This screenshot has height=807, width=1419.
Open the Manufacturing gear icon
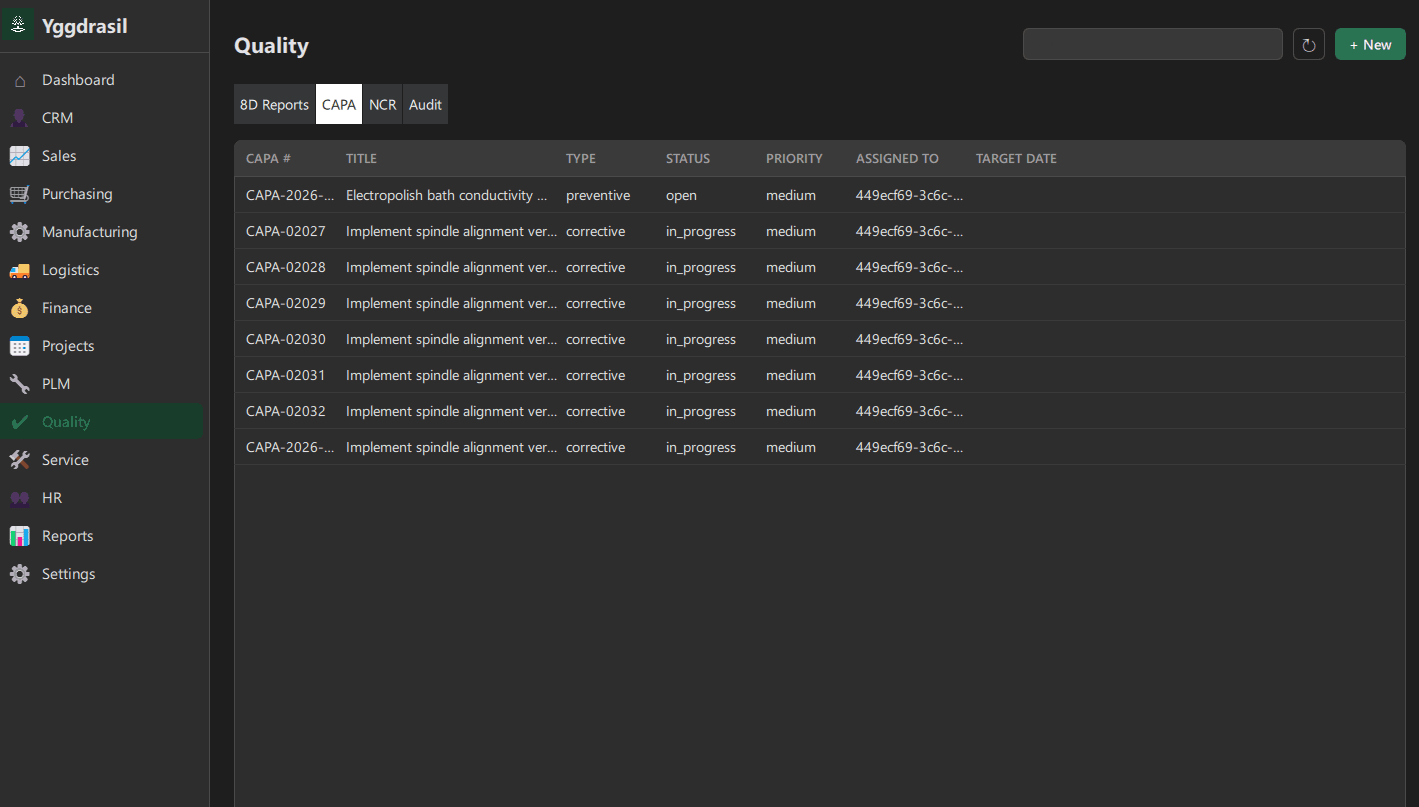point(19,231)
